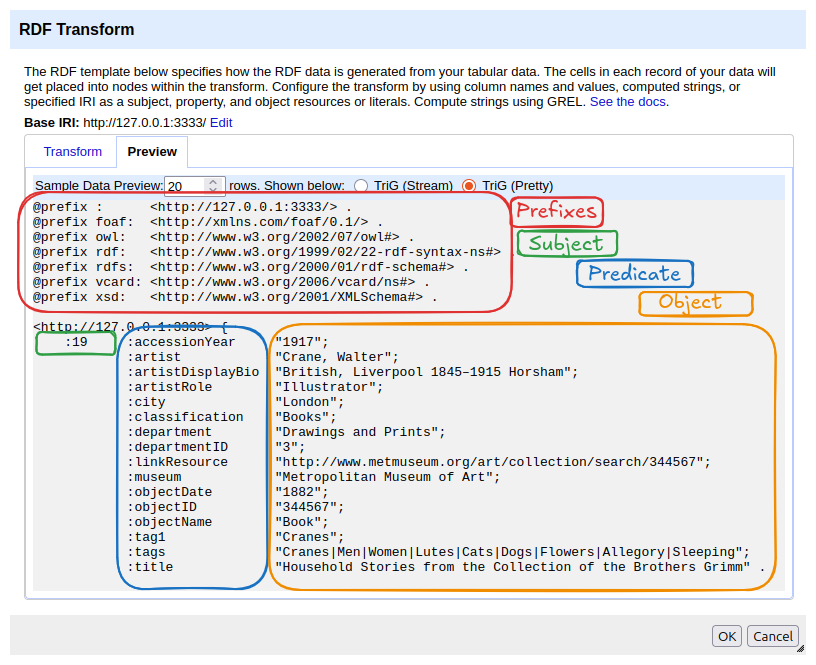Click the '"Metropolitan Museum of Art";' value

[388, 477]
